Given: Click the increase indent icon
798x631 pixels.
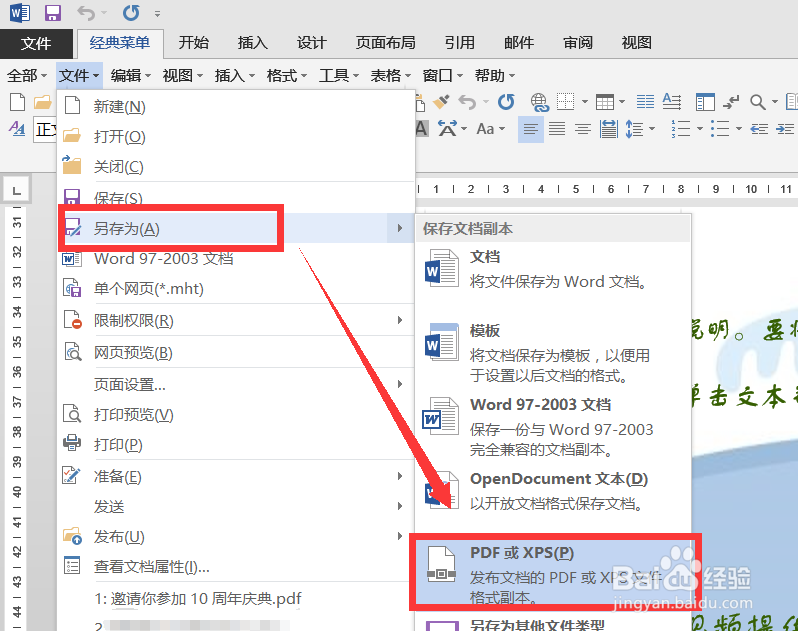Looking at the screenshot, I should point(785,129).
